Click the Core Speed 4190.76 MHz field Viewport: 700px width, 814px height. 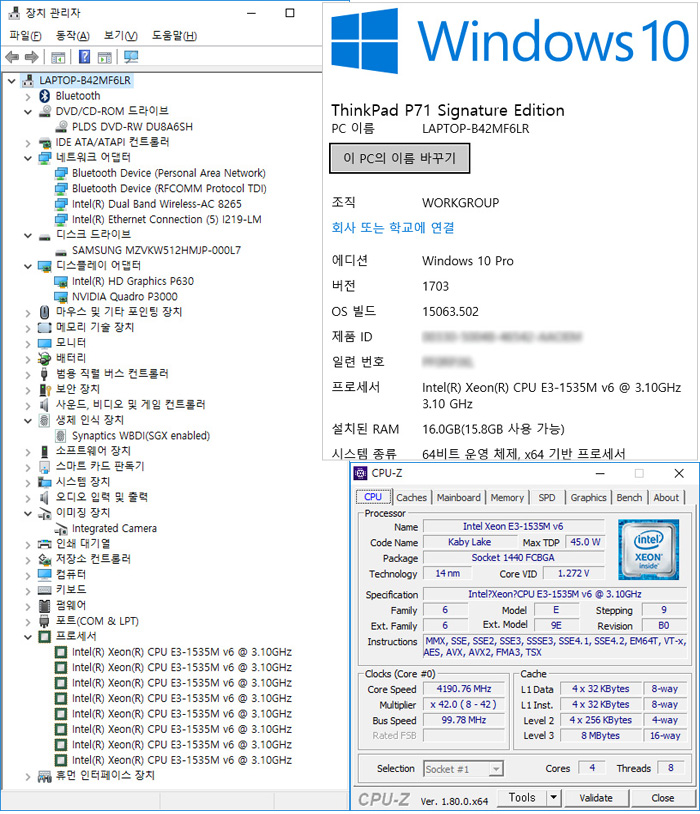click(464, 689)
